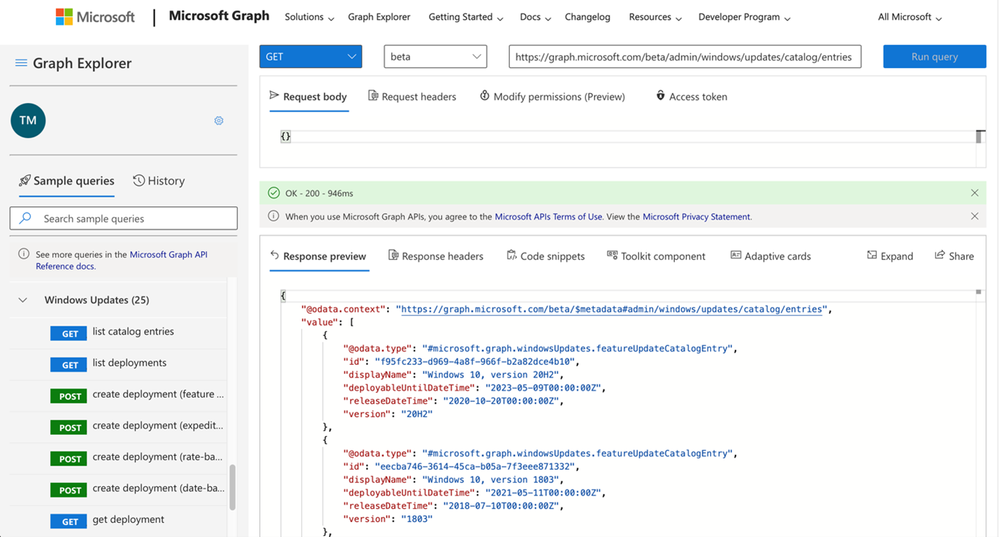
Task: Open settings gear icon in sidebar
Action: 219,121
